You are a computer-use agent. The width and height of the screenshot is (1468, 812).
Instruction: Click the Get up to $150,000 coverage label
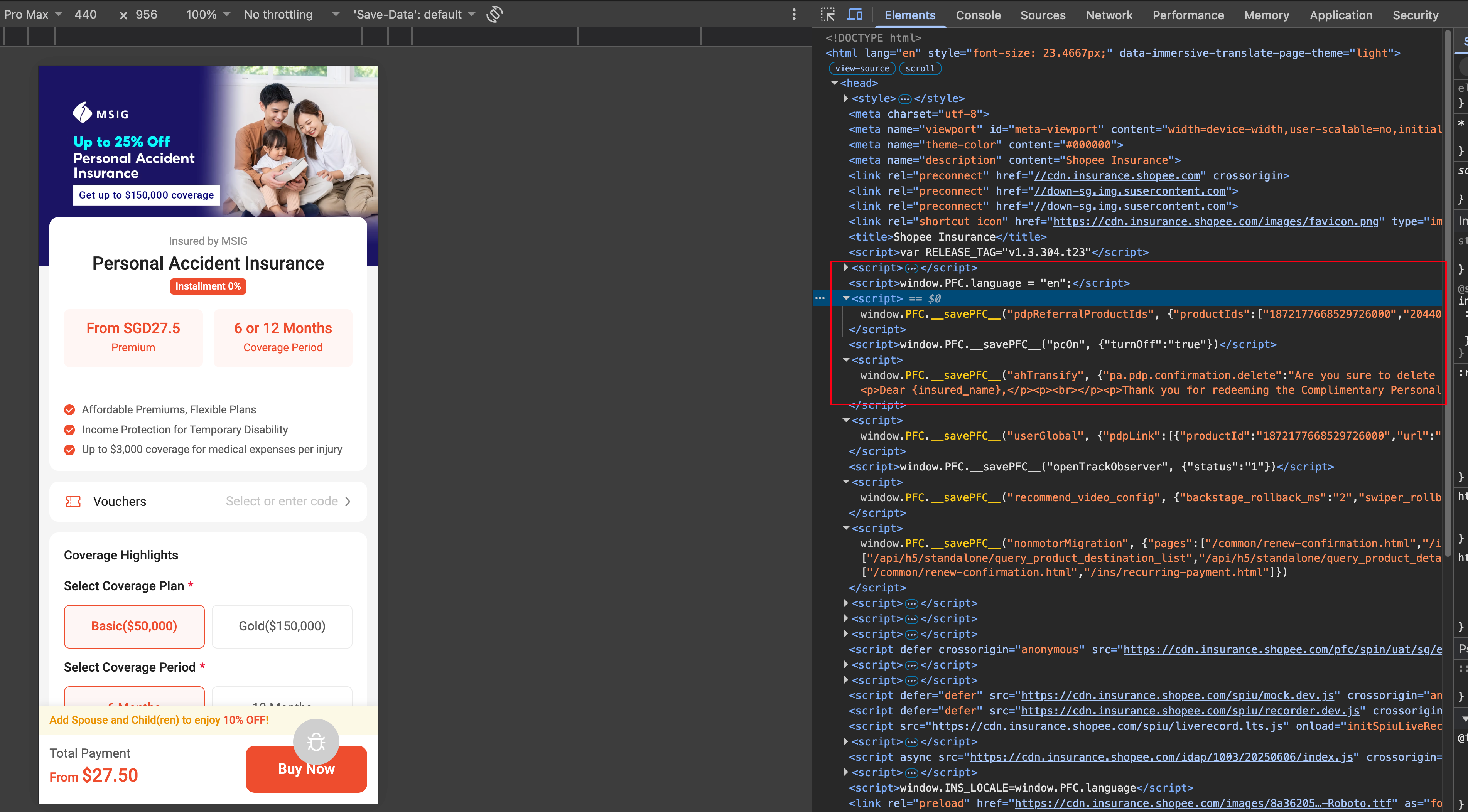147,195
